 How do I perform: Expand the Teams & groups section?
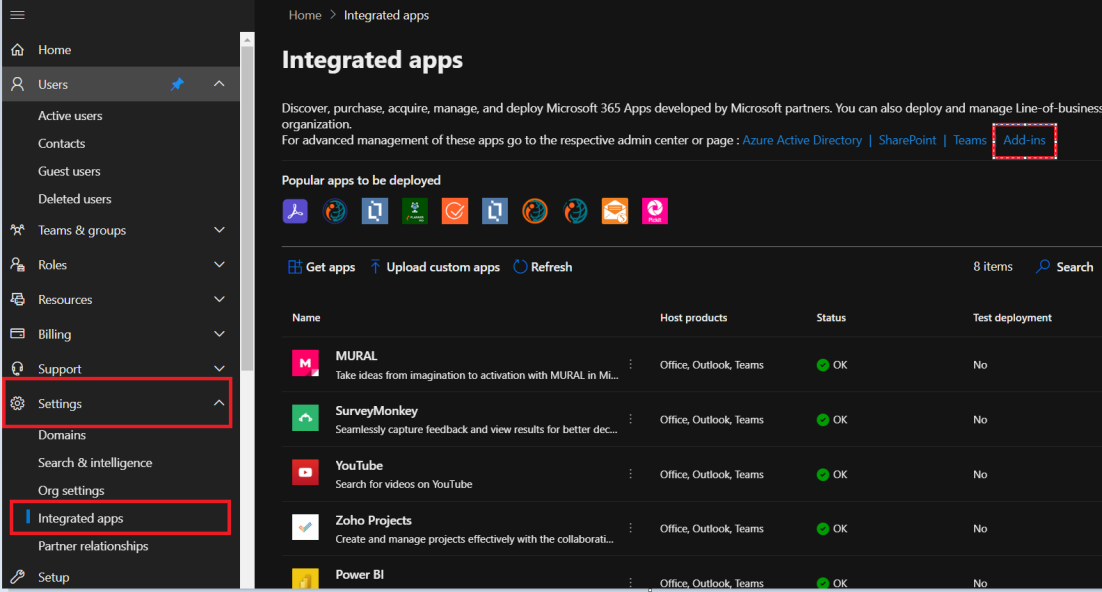(219, 230)
